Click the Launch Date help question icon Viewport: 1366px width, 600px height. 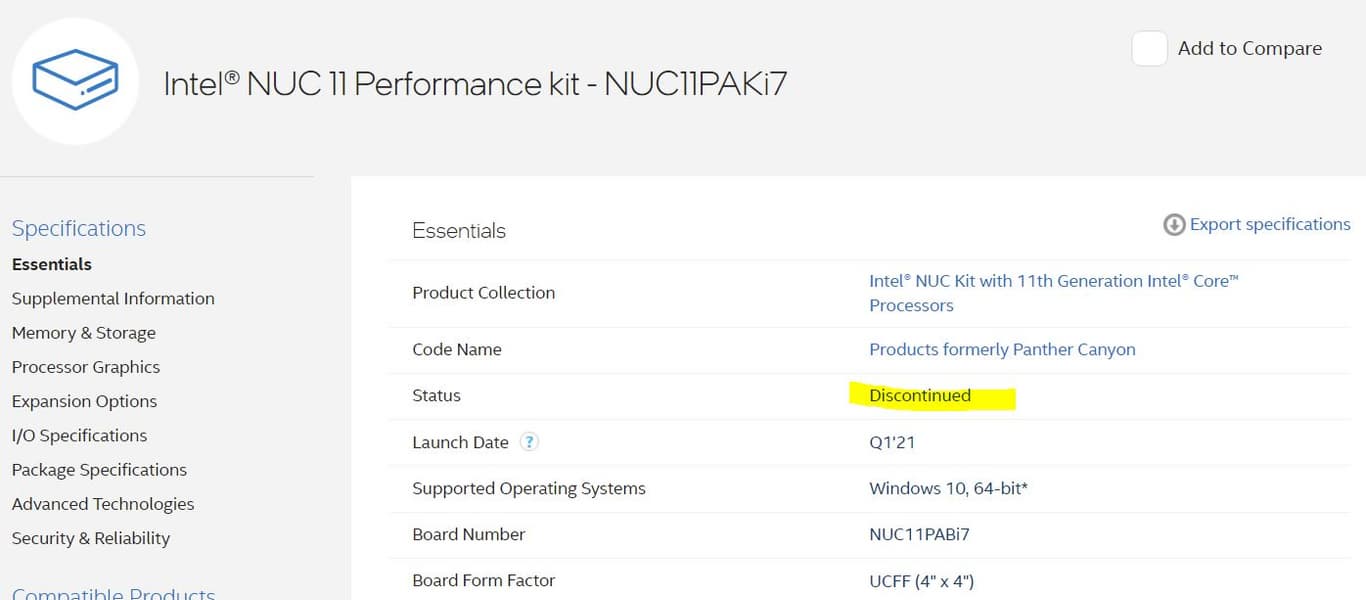529,442
